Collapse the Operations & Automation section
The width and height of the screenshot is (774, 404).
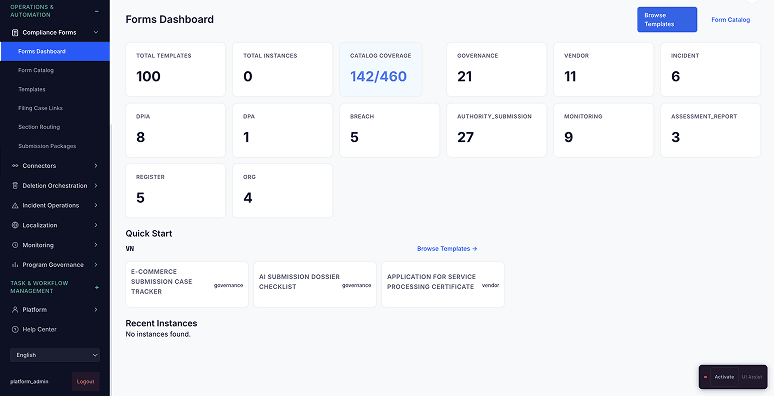point(96,10)
